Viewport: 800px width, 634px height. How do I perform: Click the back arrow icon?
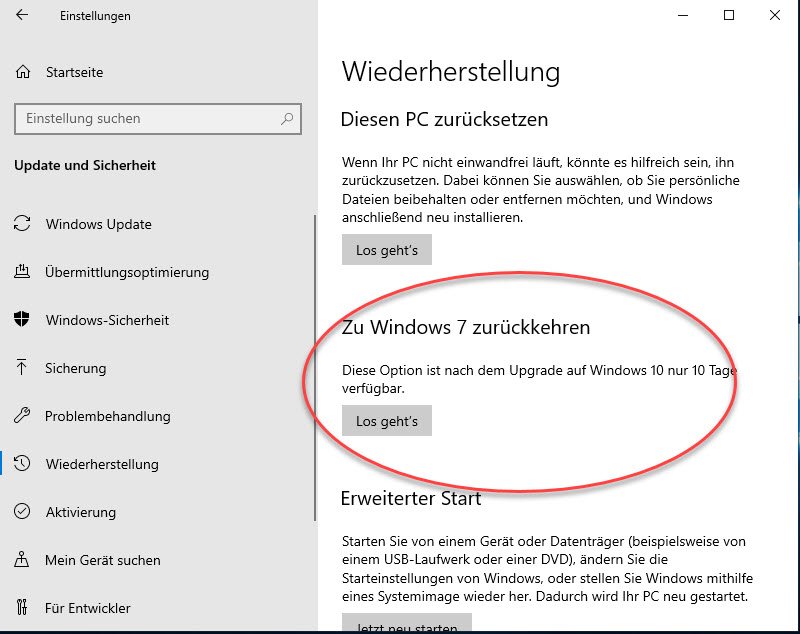click(22, 15)
